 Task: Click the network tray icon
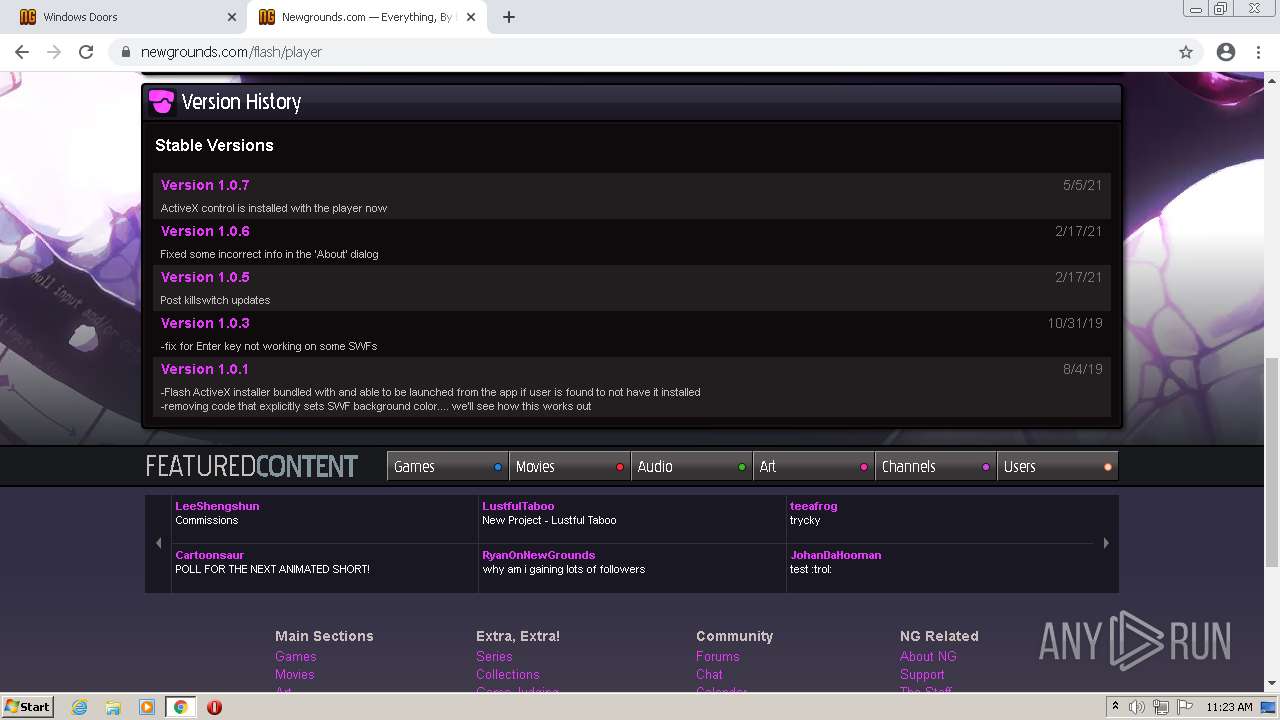coord(1161,707)
